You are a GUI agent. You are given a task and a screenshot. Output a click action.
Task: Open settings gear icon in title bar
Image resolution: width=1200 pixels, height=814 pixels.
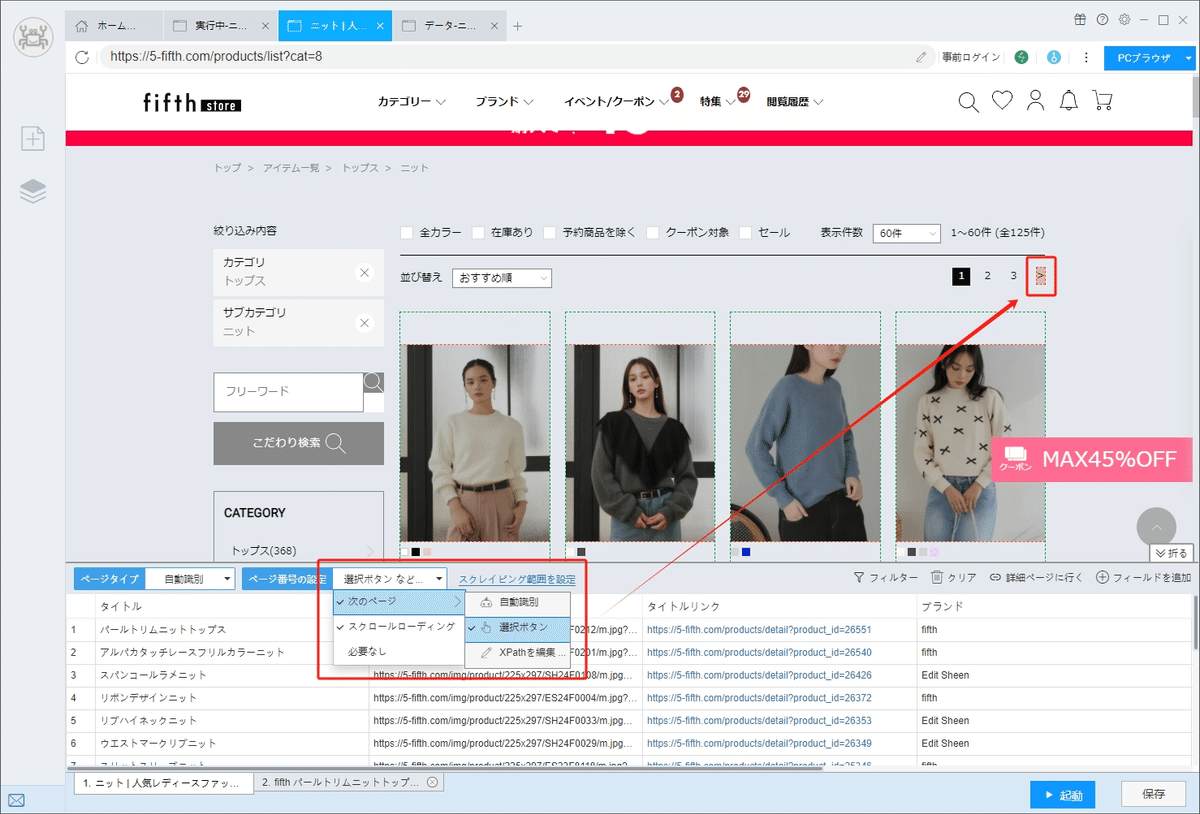(1124, 19)
